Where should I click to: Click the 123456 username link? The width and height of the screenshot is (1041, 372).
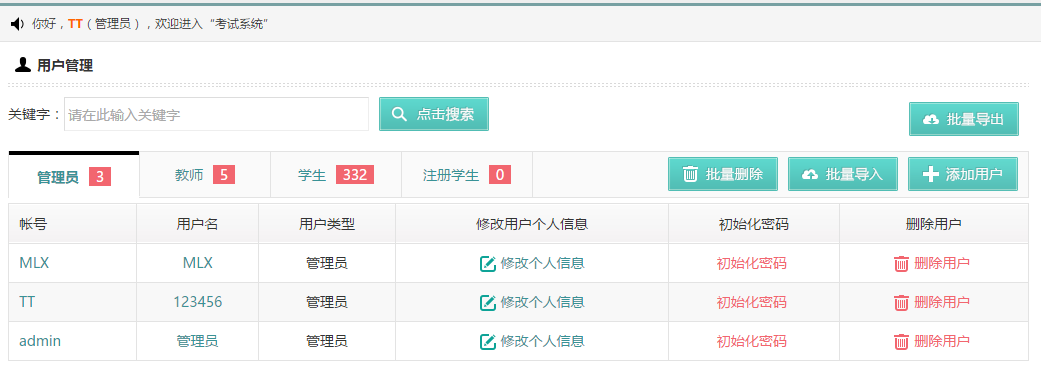[x=198, y=302]
